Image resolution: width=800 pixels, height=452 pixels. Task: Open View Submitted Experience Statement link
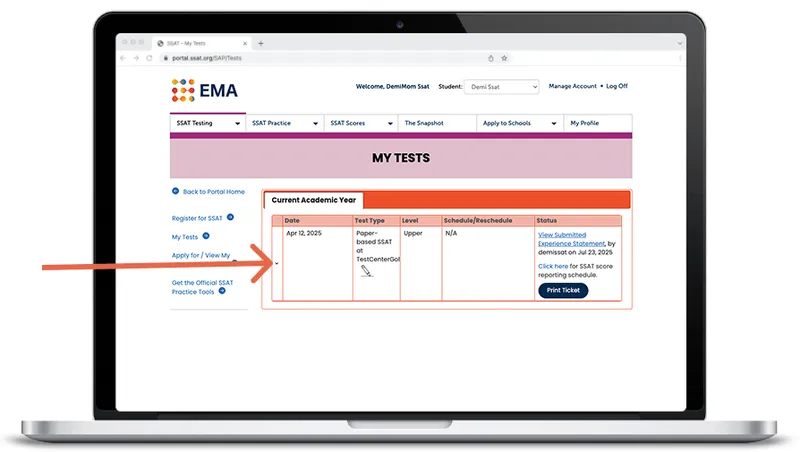[x=571, y=239]
